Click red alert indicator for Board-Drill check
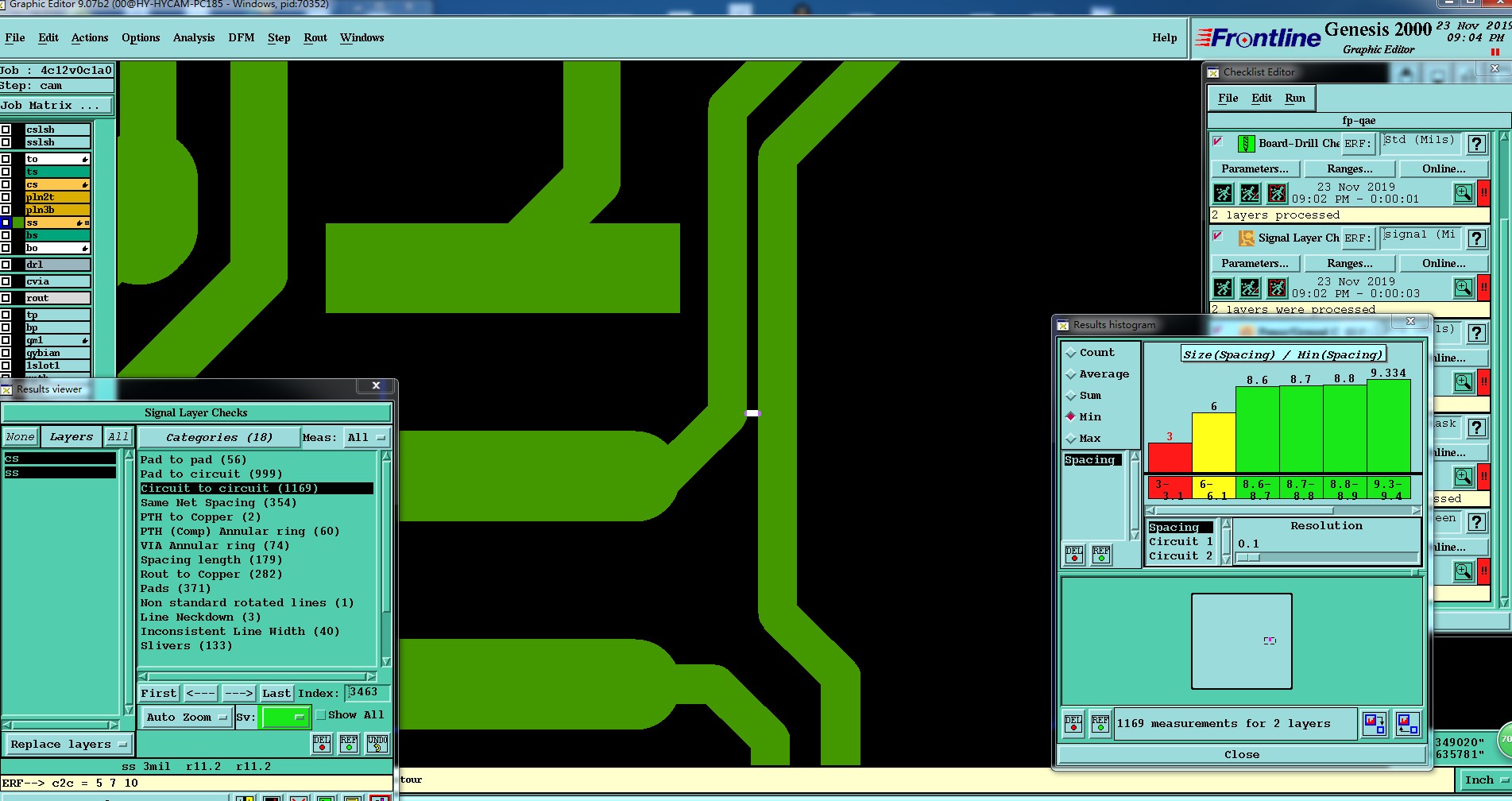The image size is (1512, 801). pos(1483,193)
